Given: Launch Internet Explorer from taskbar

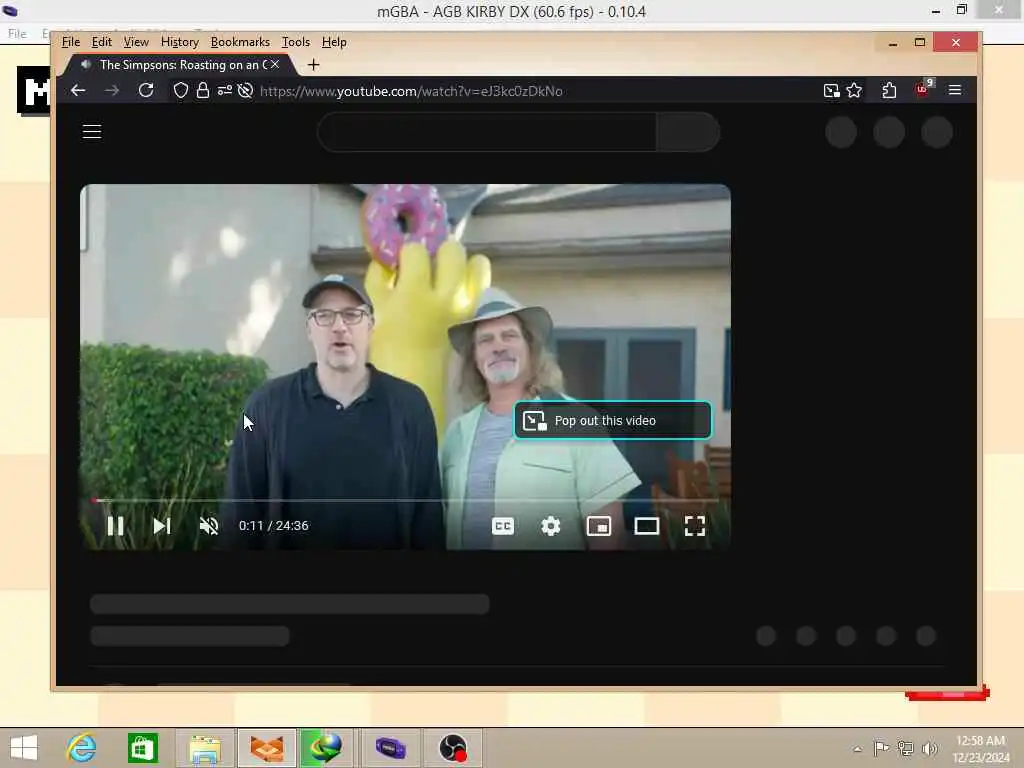Looking at the screenshot, I should 82,748.
